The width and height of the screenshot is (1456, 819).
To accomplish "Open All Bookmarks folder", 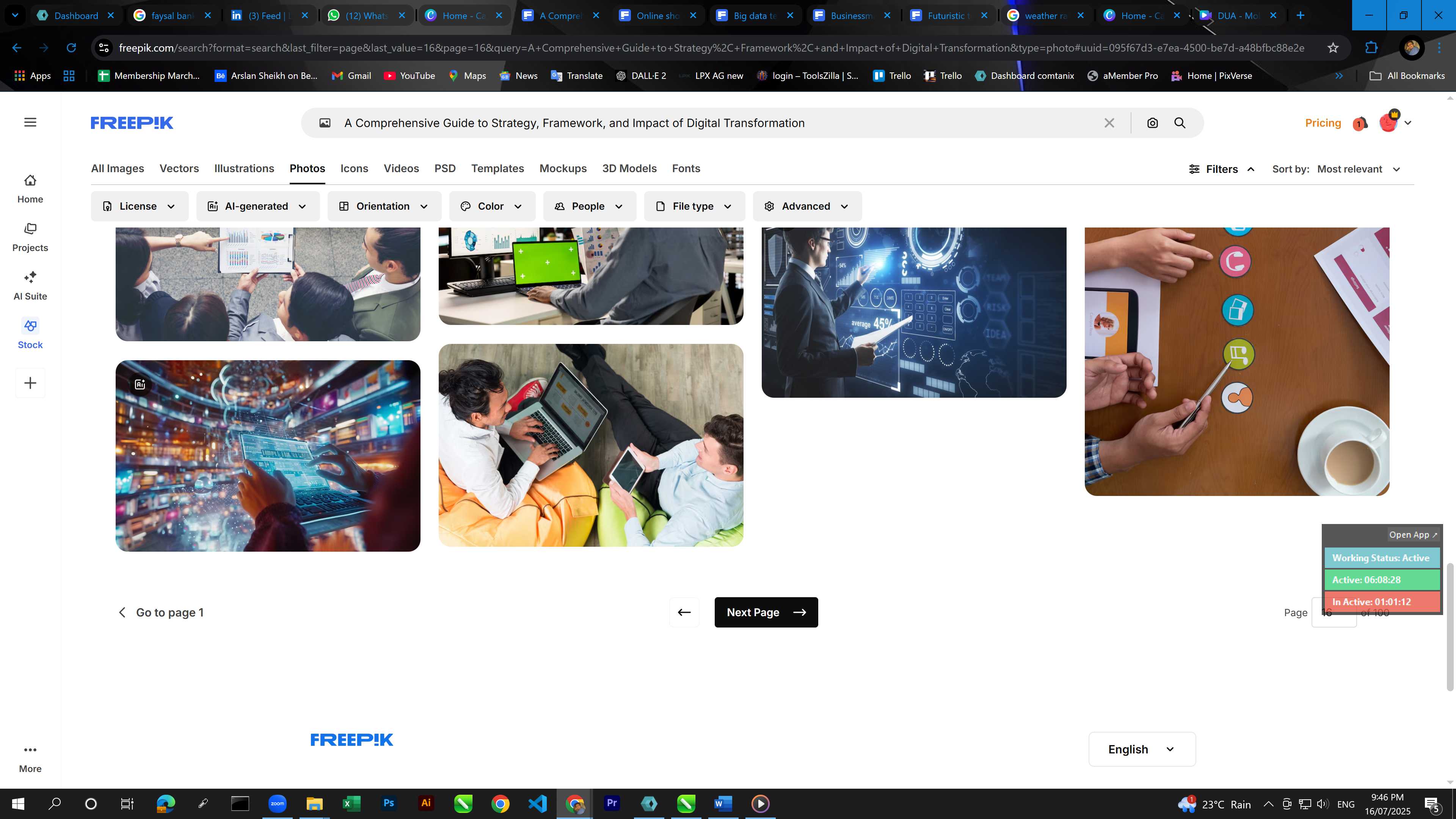I will coord(1407,76).
